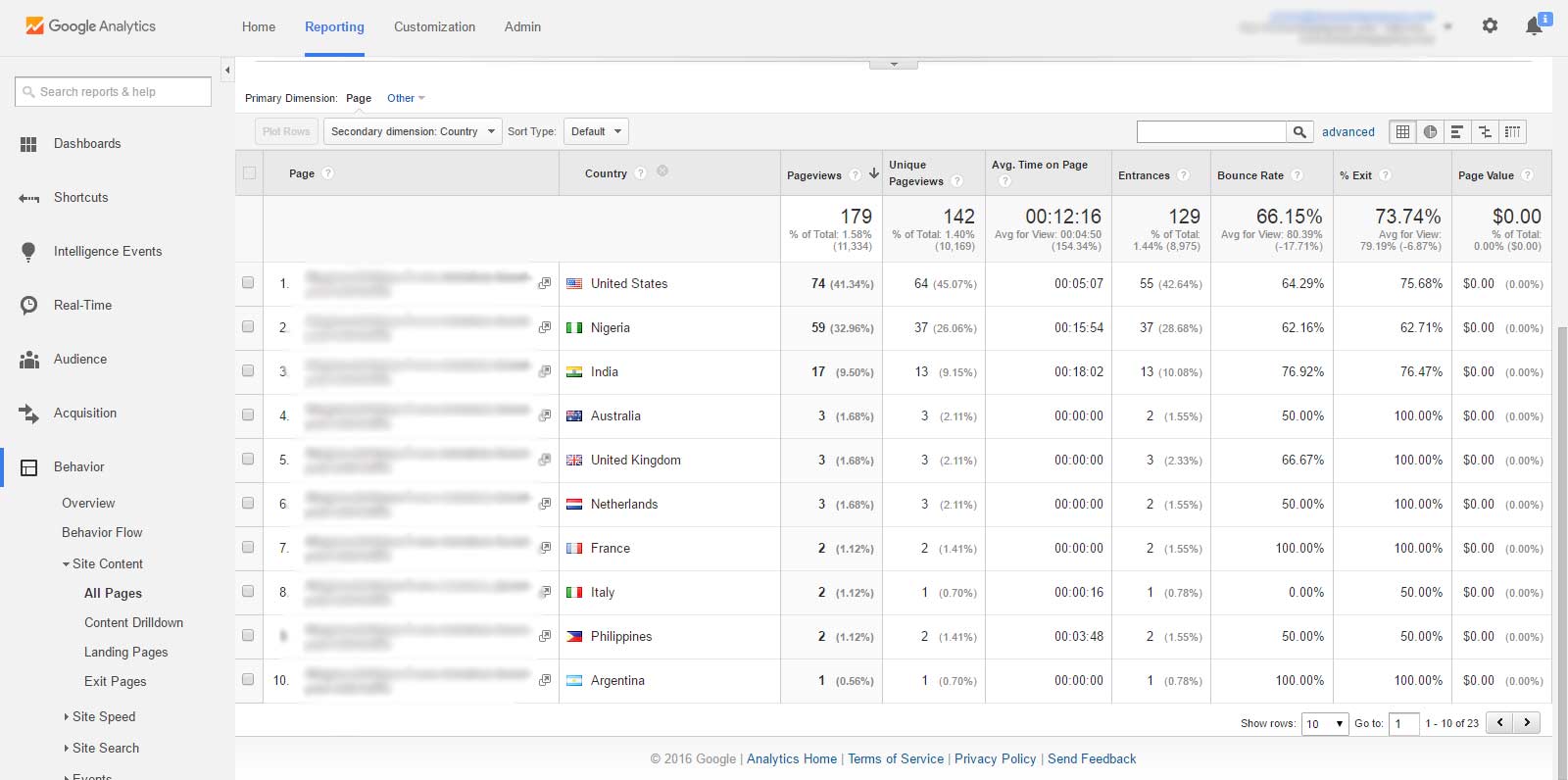
Task: Open Argentina row page link icon
Action: [x=544, y=680]
